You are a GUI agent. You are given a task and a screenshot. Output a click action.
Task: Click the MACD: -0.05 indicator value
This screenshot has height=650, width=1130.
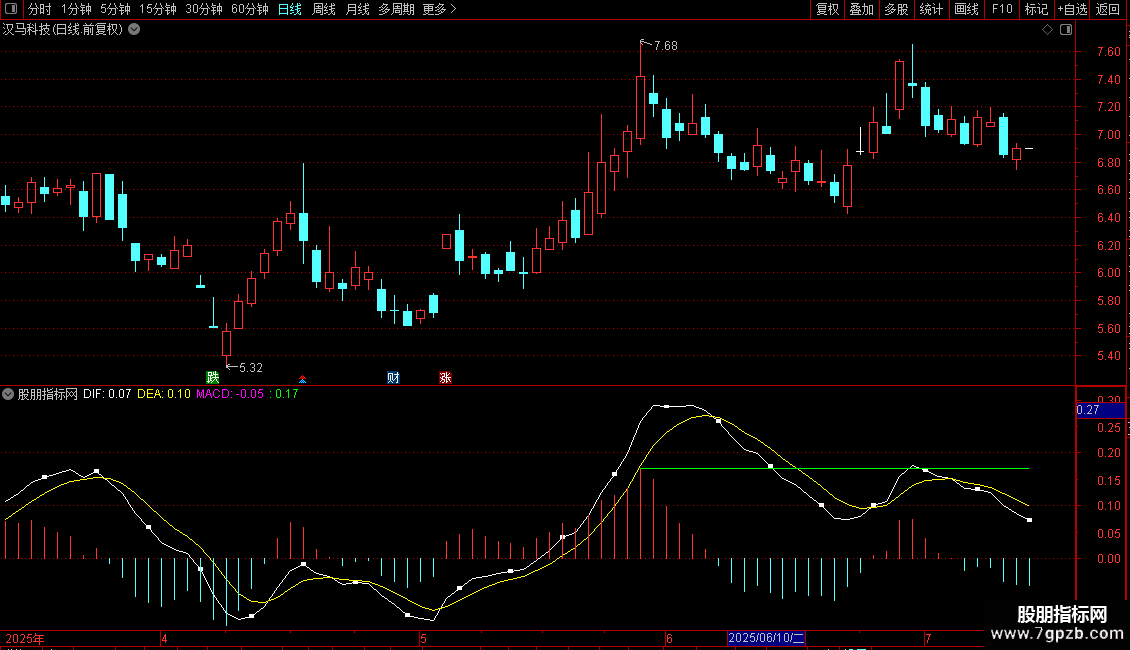pos(230,394)
